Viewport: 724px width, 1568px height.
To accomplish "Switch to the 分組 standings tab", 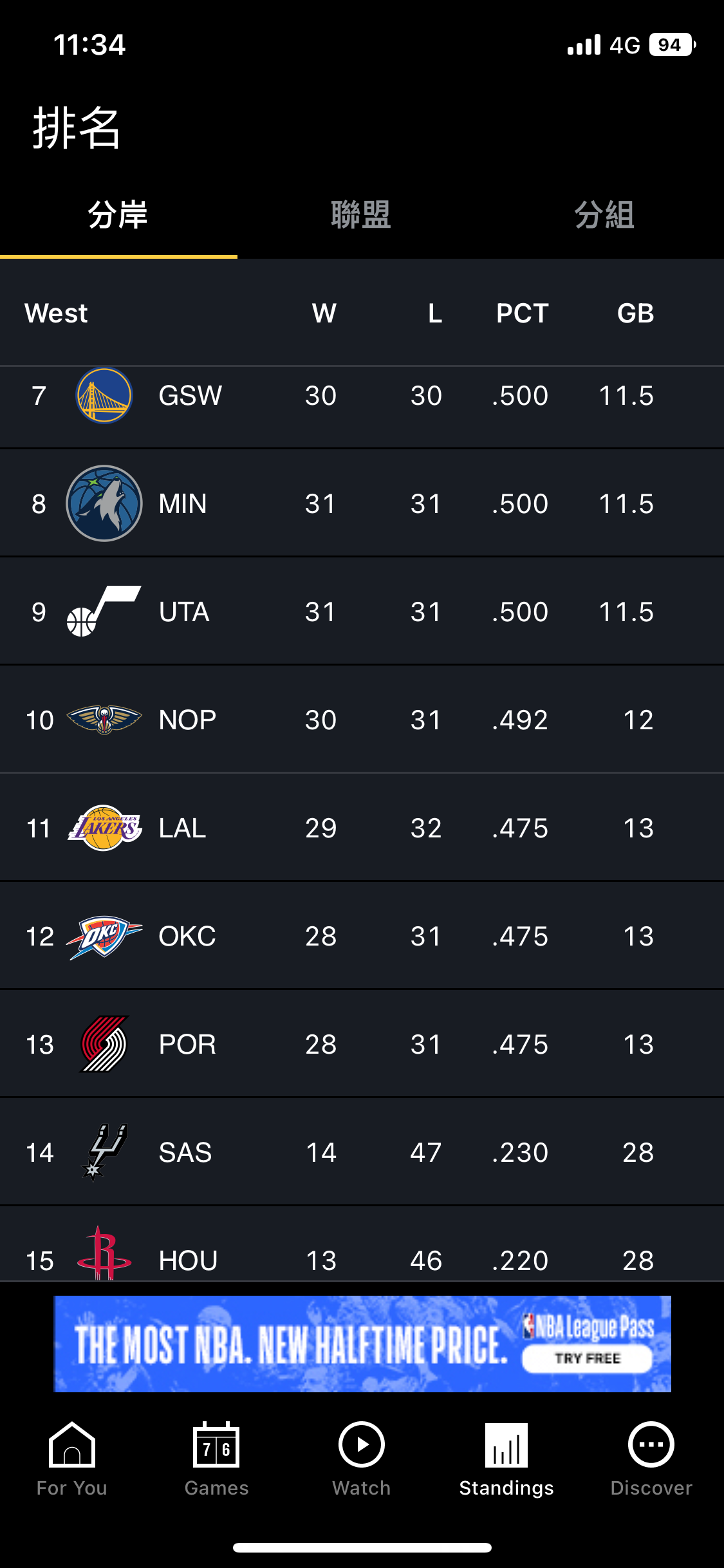I will tap(604, 215).
